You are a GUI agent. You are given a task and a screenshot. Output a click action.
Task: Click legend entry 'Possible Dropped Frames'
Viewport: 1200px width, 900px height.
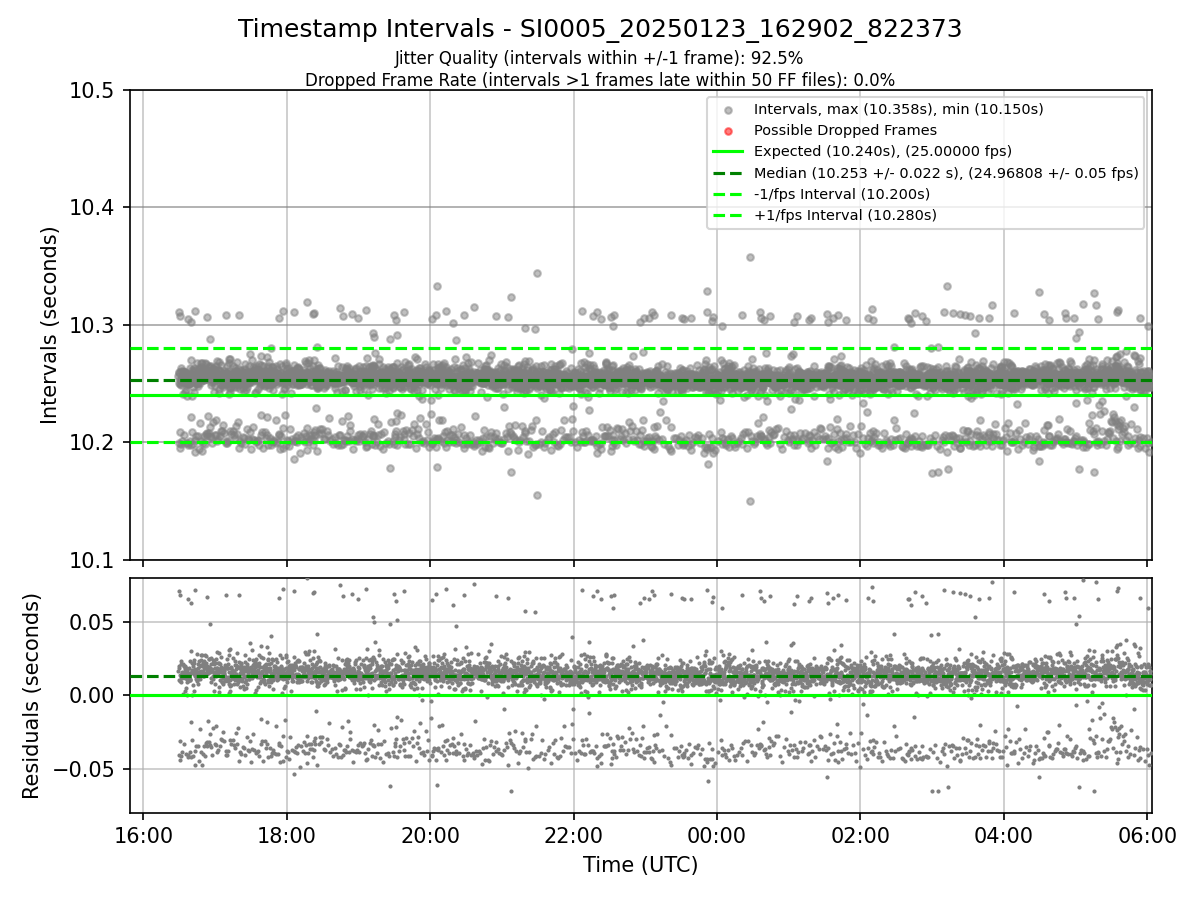point(845,130)
